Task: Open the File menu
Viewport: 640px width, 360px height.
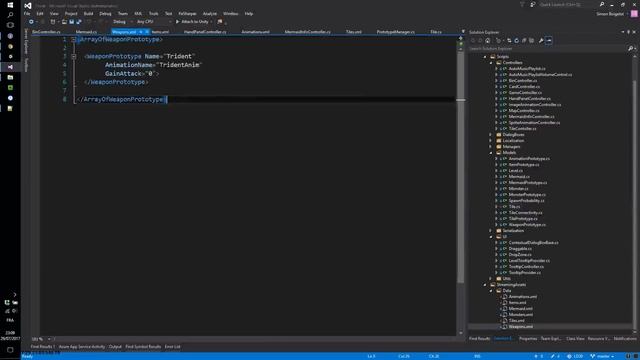Action: [27, 13]
